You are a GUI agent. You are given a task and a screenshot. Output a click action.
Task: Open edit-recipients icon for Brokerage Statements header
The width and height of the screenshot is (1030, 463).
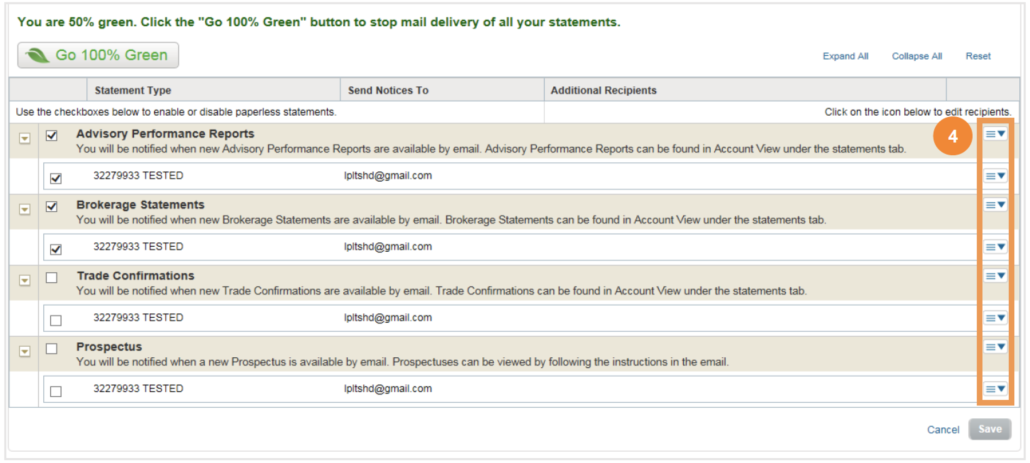point(995,205)
